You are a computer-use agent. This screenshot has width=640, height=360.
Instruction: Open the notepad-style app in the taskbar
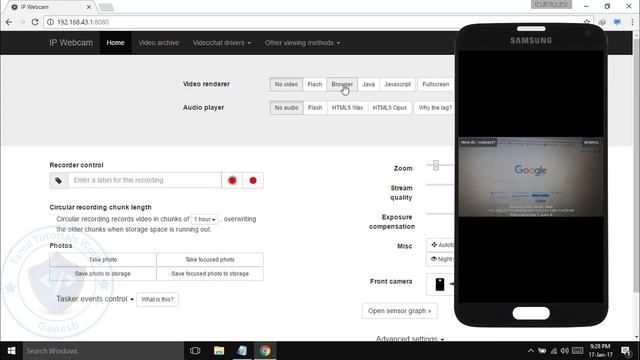(242, 351)
